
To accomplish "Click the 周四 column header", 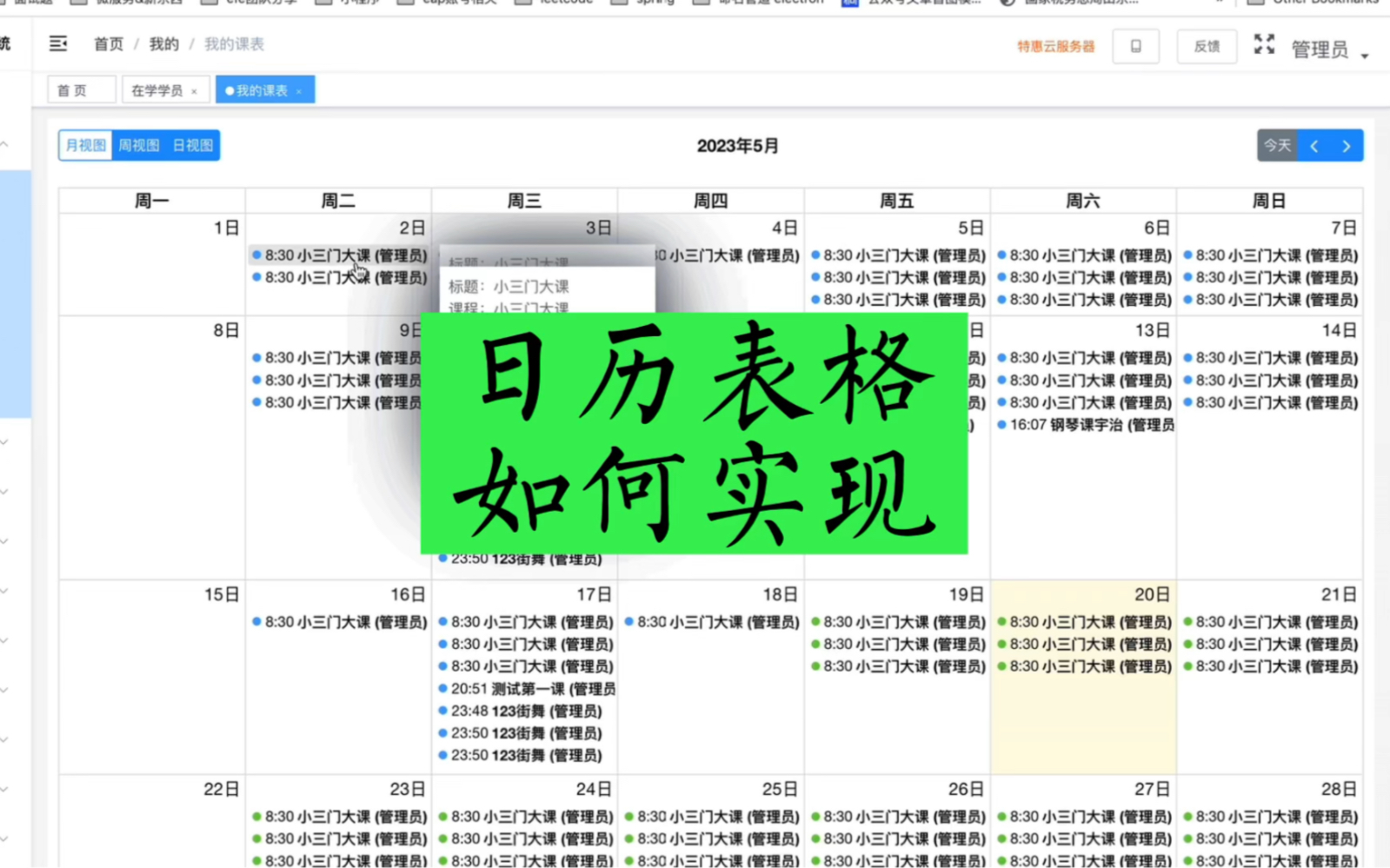I will (x=710, y=201).
